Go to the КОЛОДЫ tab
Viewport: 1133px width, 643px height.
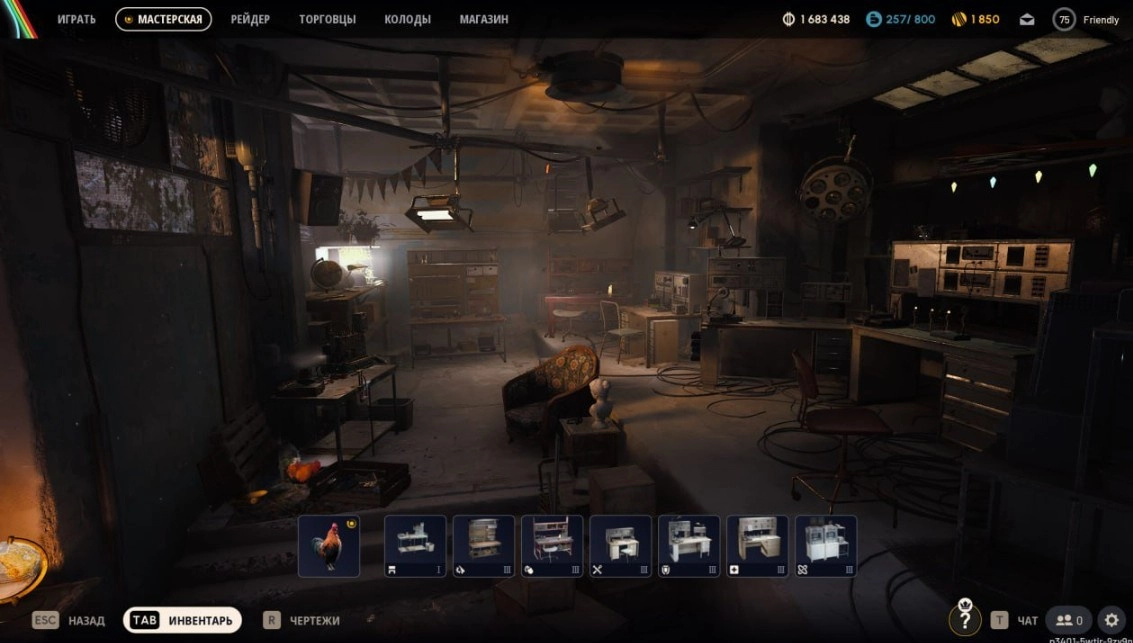coord(408,20)
